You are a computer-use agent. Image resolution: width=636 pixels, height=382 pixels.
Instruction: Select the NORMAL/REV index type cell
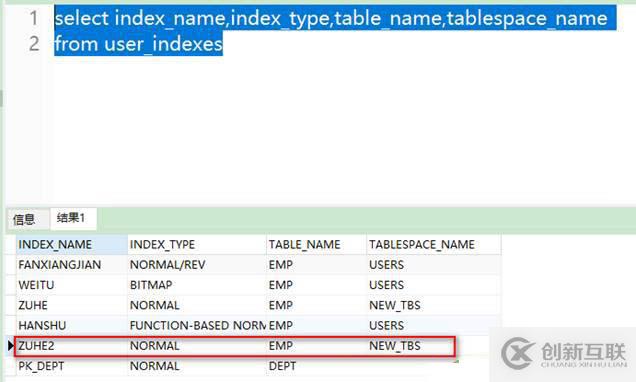[x=197, y=265]
